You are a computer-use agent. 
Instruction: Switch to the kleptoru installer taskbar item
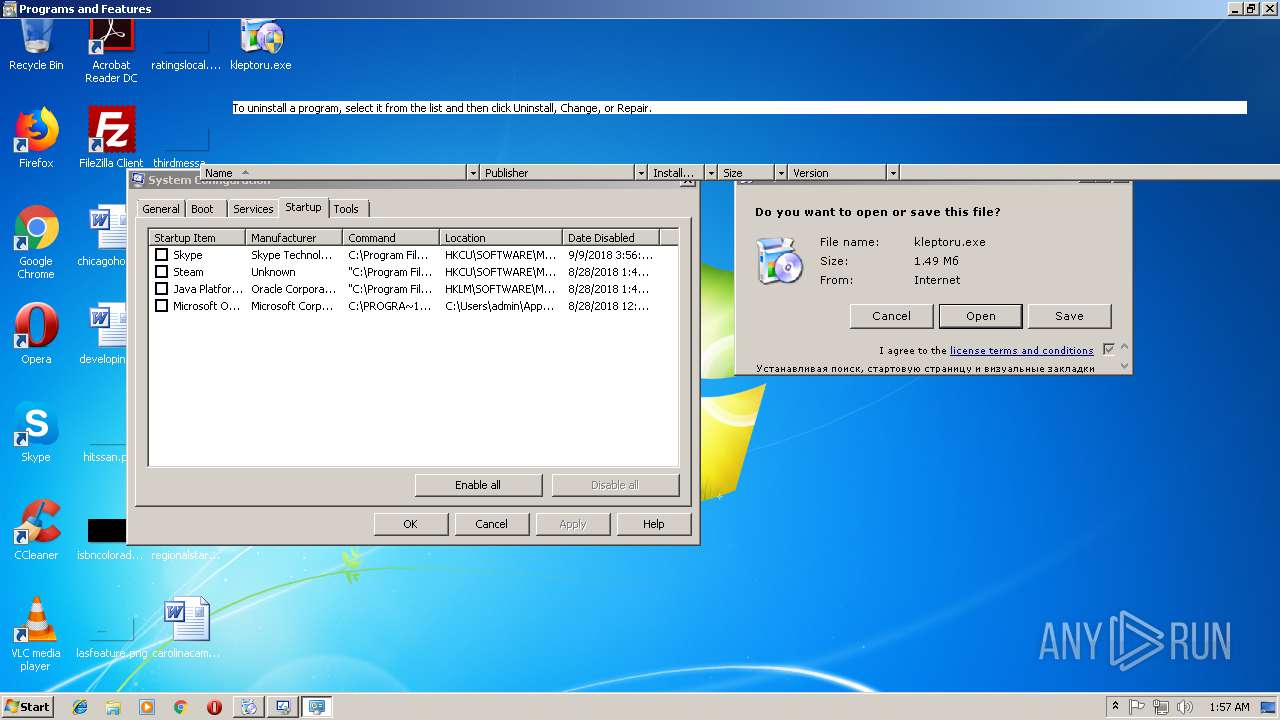(x=249, y=707)
